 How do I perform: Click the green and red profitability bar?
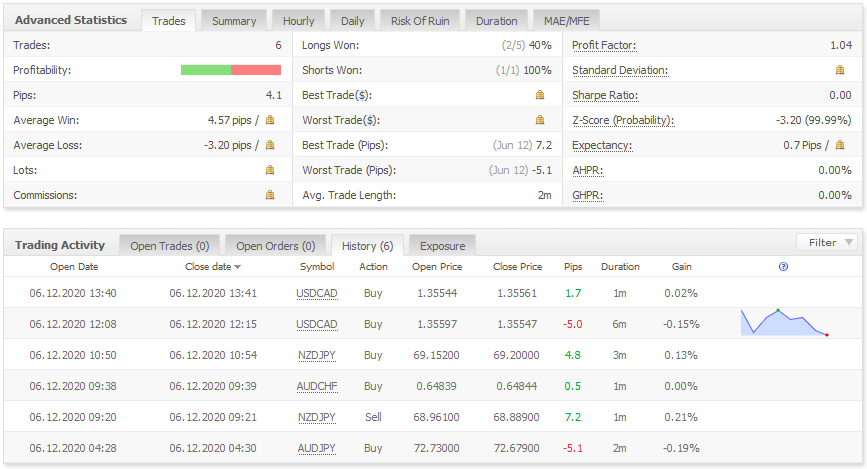point(231,70)
